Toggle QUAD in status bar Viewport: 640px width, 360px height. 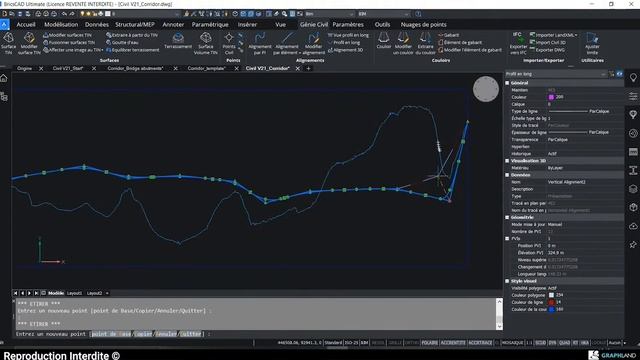coord(564,343)
